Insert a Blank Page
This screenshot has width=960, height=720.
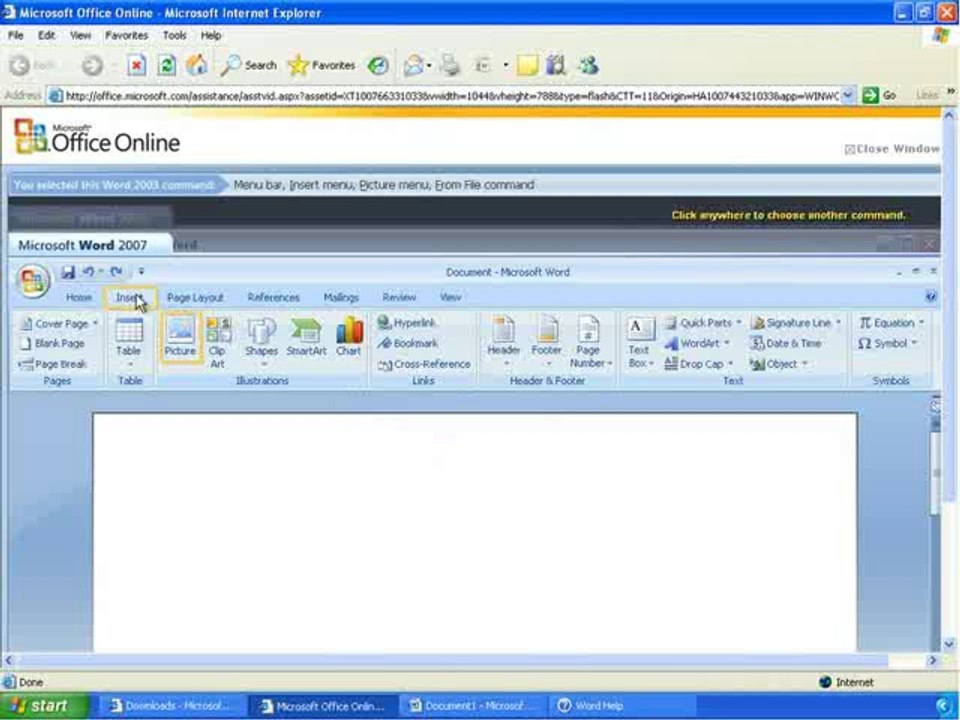pos(53,343)
